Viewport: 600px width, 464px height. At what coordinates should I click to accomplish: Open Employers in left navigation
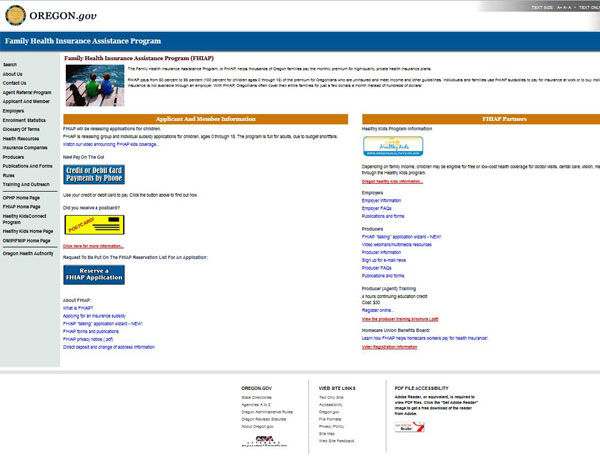[x=13, y=111]
